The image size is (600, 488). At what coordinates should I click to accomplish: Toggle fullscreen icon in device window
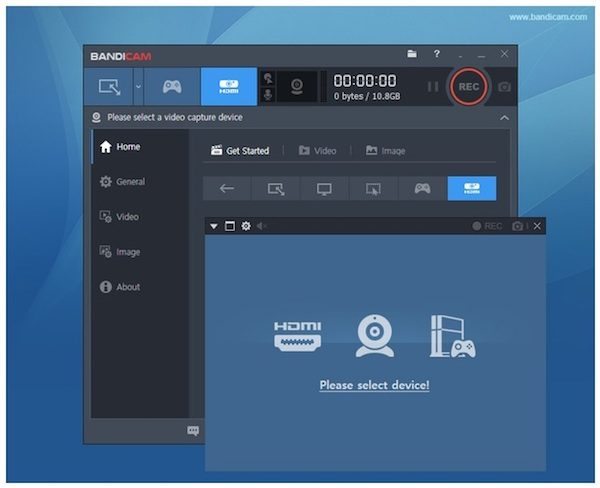coord(230,226)
